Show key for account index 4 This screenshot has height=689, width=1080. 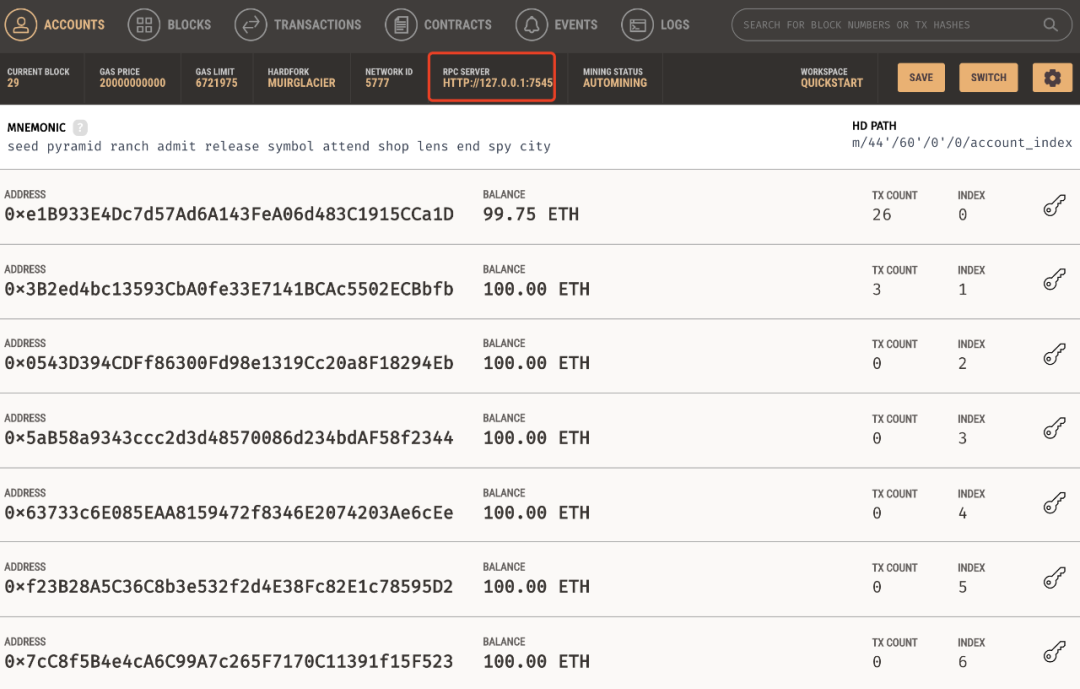pos(1054,504)
